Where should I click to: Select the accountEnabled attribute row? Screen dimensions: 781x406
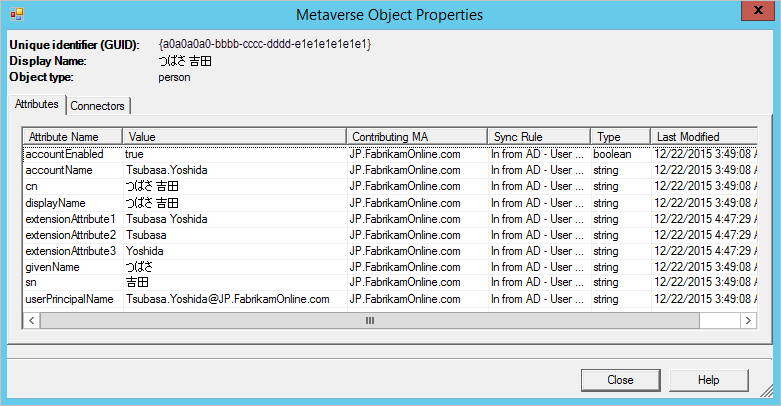point(390,154)
